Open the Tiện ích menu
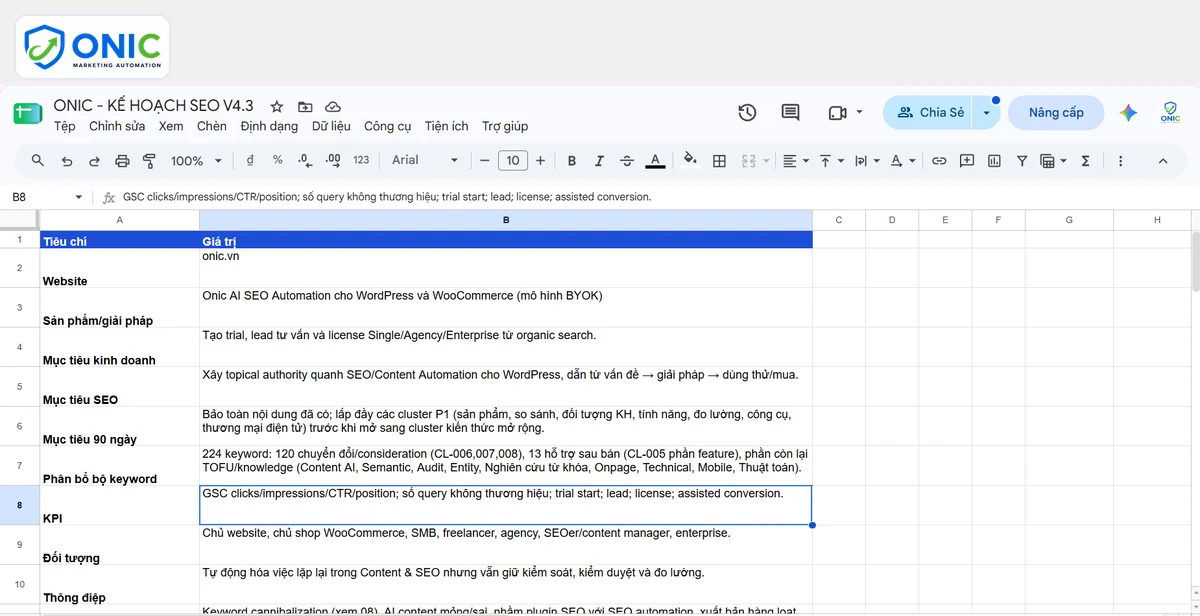 coord(447,126)
